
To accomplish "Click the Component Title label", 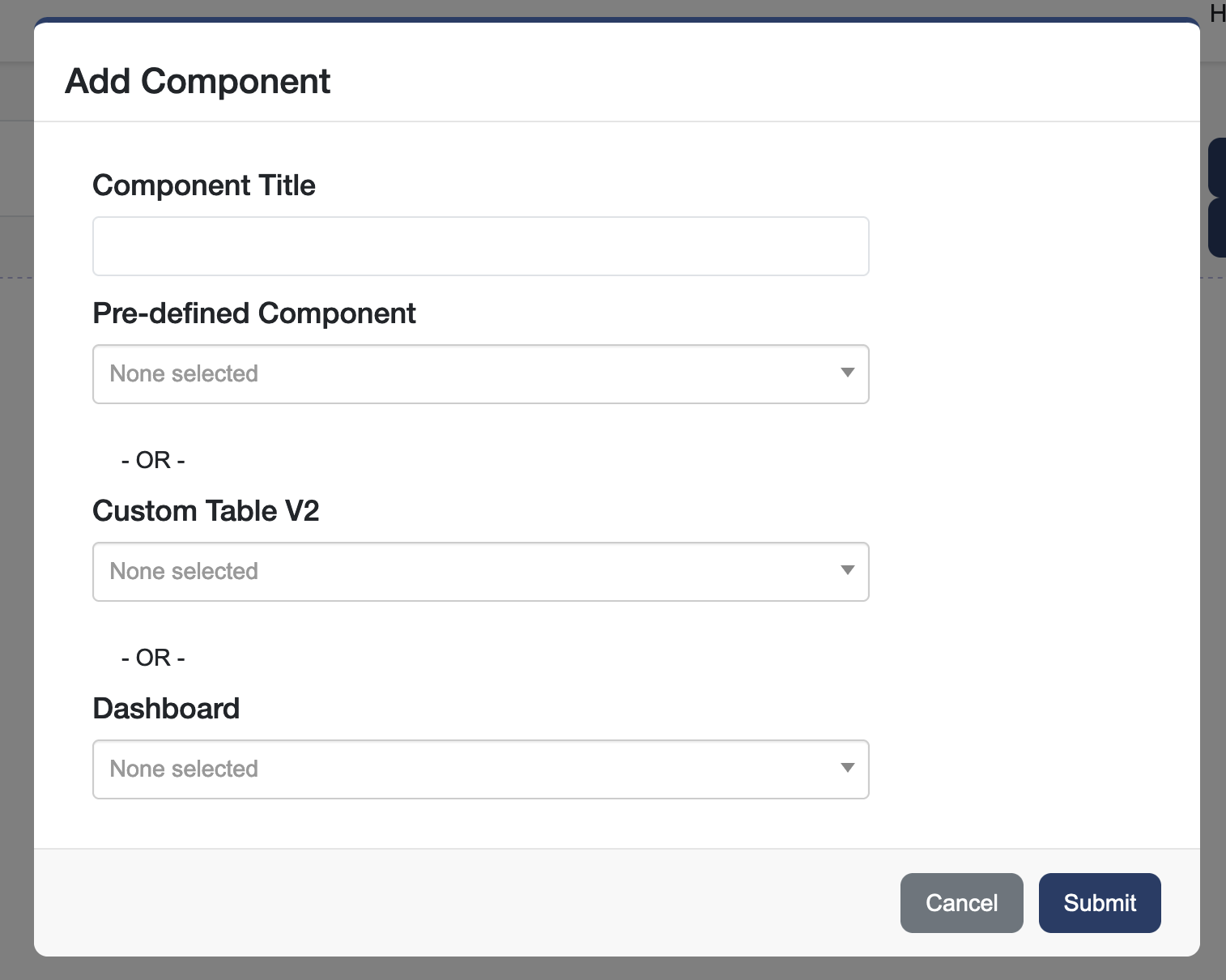I will (204, 185).
